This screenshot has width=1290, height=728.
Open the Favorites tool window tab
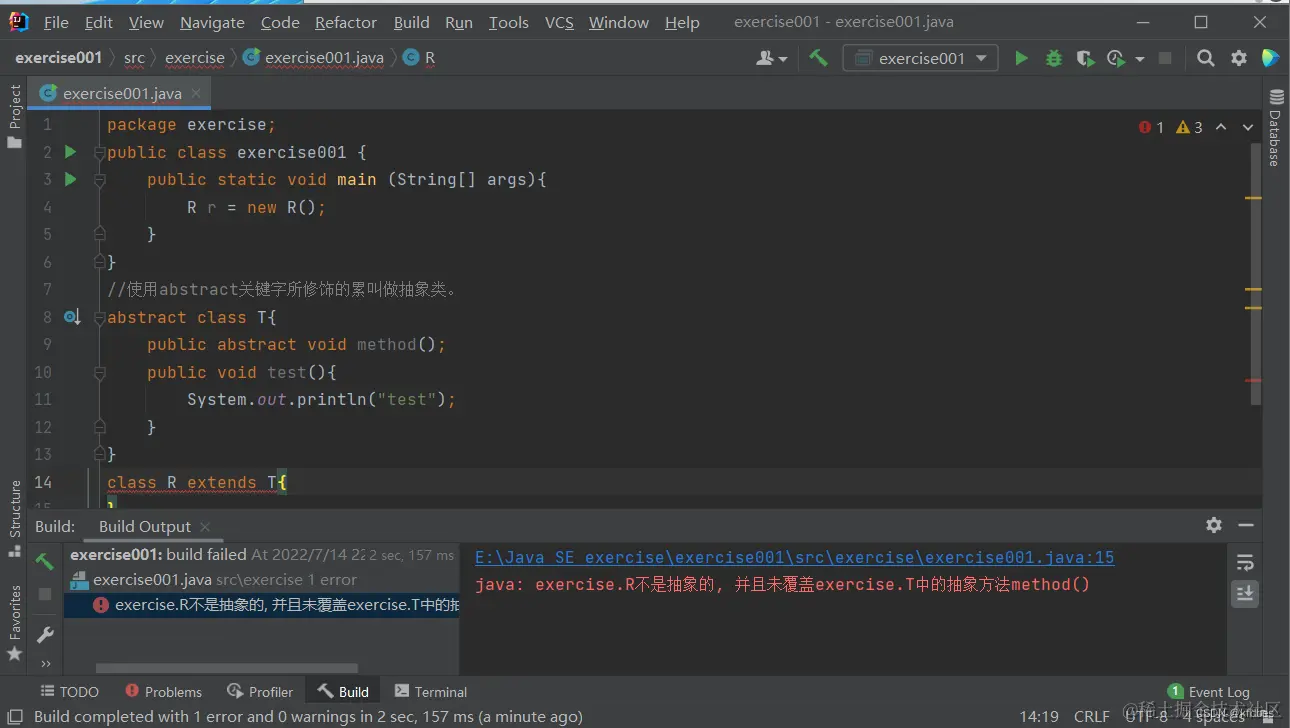click(14, 623)
